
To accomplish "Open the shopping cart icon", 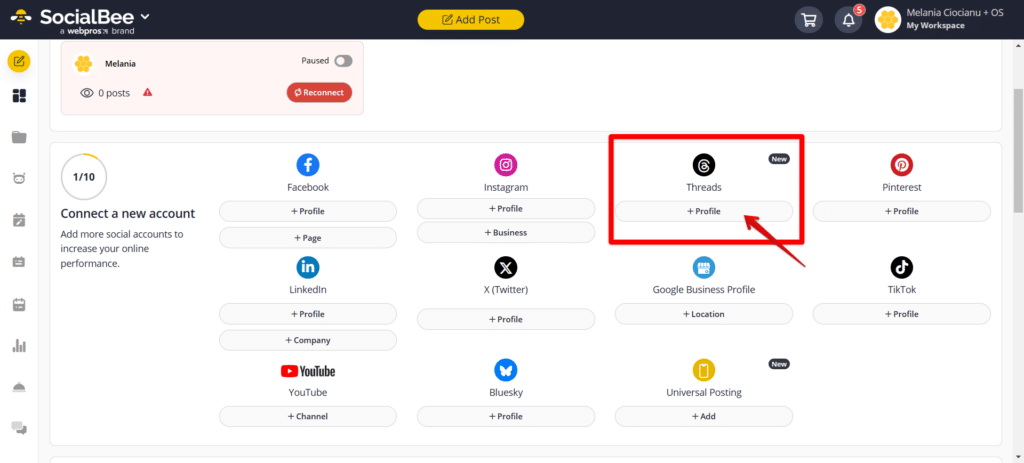I will tap(808, 20).
